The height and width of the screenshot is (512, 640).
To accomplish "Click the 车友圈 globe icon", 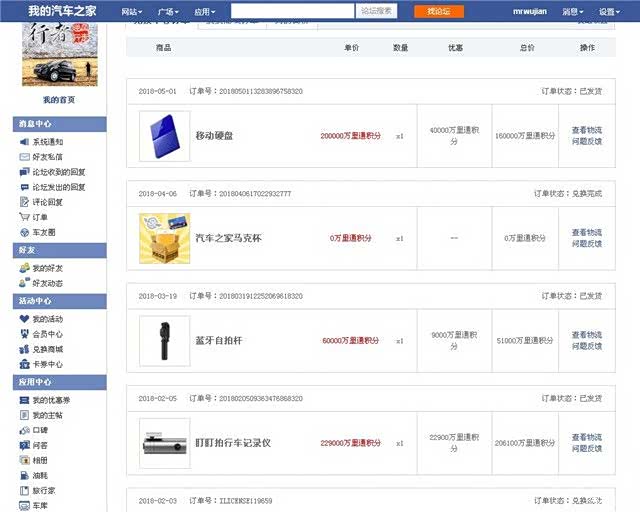I will point(24,232).
